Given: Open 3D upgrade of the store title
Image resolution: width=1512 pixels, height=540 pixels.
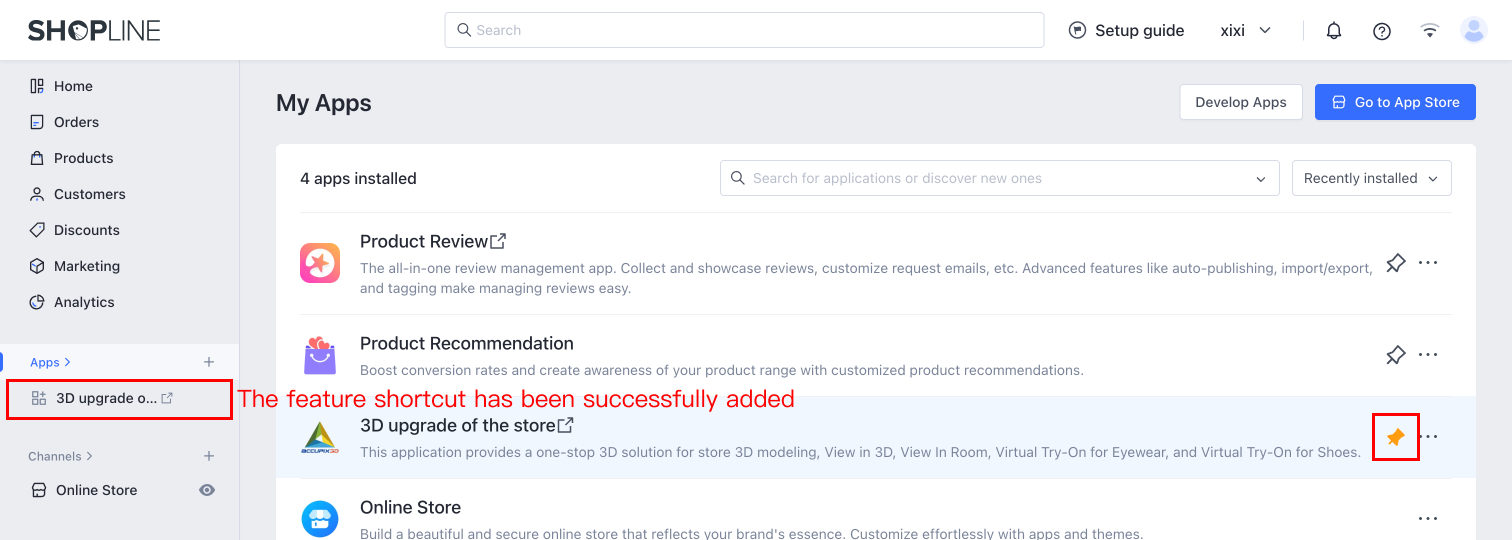Looking at the screenshot, I should (458, 425).
